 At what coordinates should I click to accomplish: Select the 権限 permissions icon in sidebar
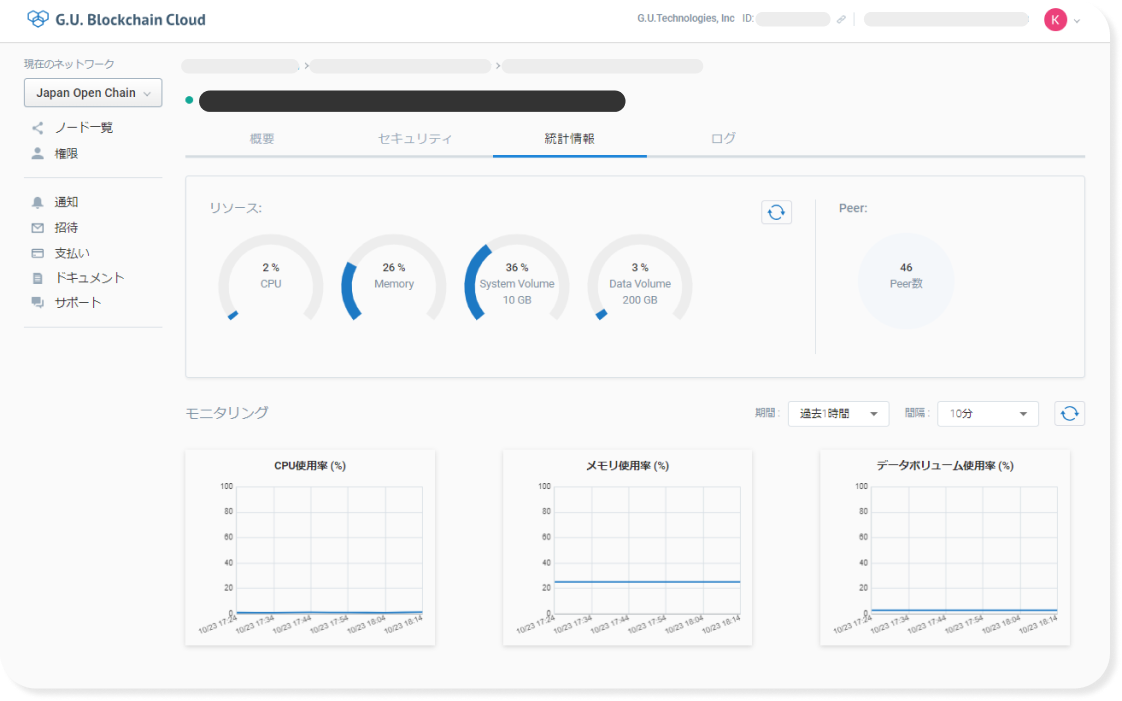point(35,153)
